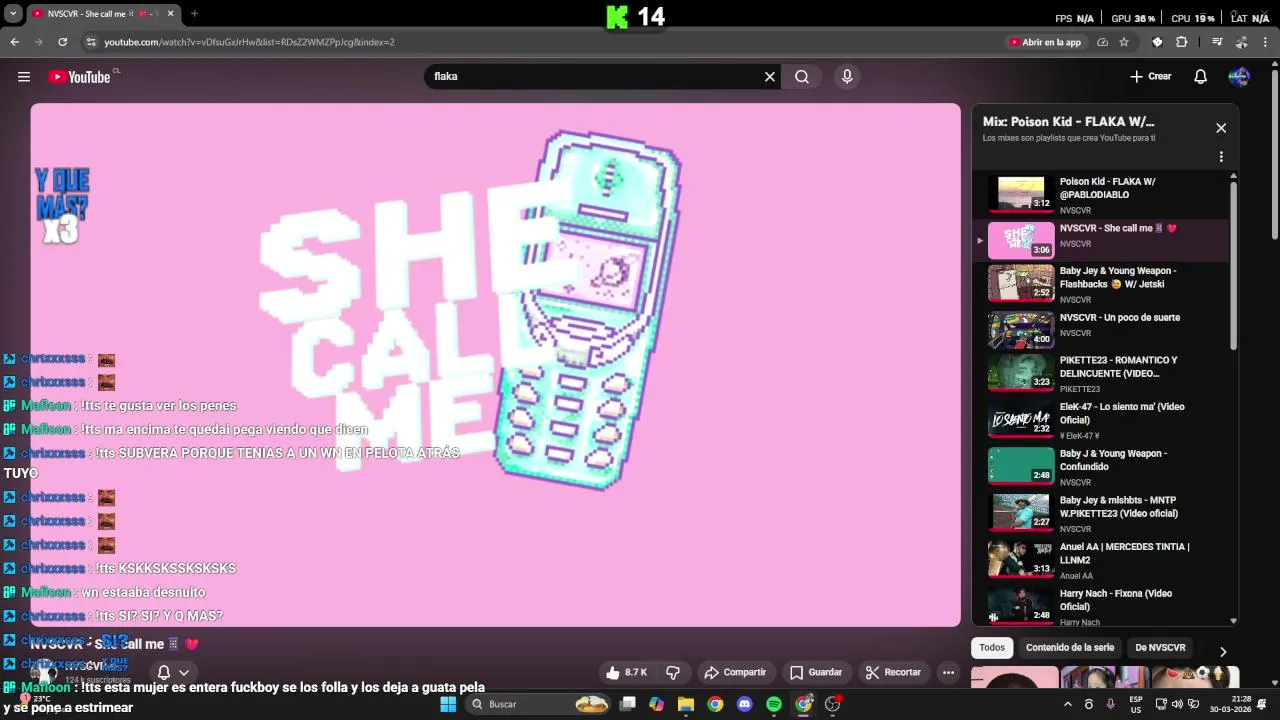
Task: Open YouTube notifications bell
Action: pos(1201,77)
